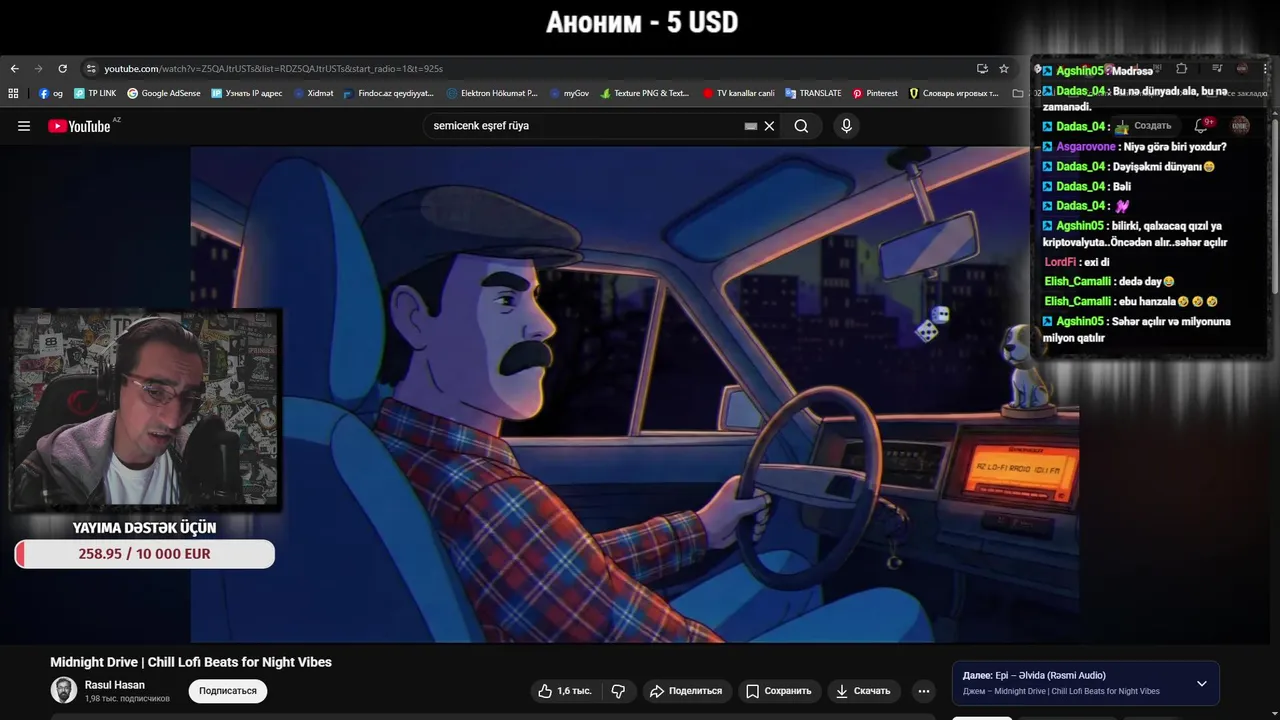Click the Поделиться share button
This screenshot has width=1280, height=720.
click(685, 691)
